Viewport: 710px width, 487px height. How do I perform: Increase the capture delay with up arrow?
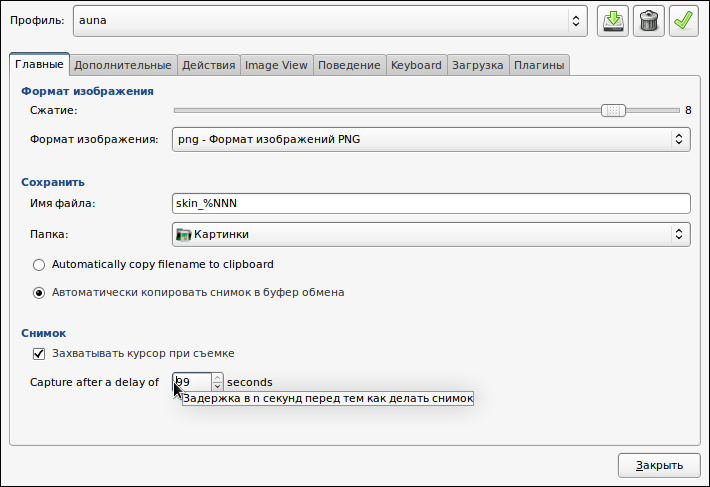tap(217, 377)
